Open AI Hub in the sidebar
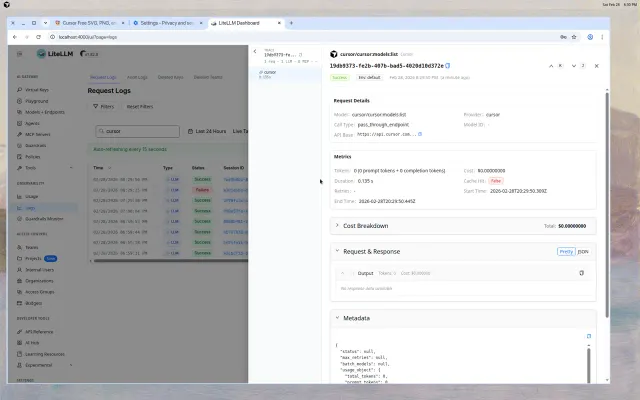 coord(32,343)
